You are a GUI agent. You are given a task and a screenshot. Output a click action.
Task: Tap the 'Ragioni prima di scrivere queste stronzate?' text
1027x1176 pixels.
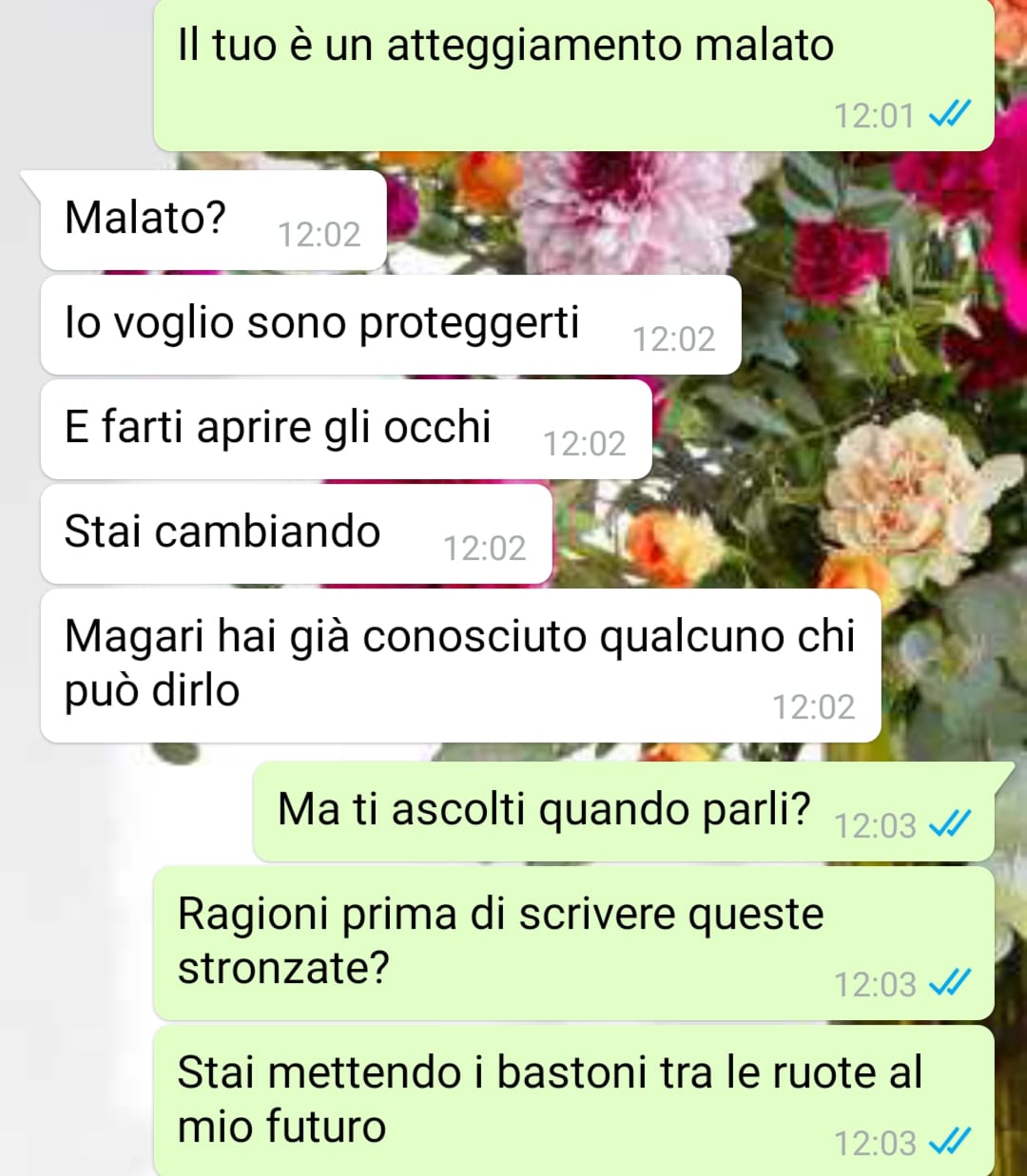tap(501, 940)
